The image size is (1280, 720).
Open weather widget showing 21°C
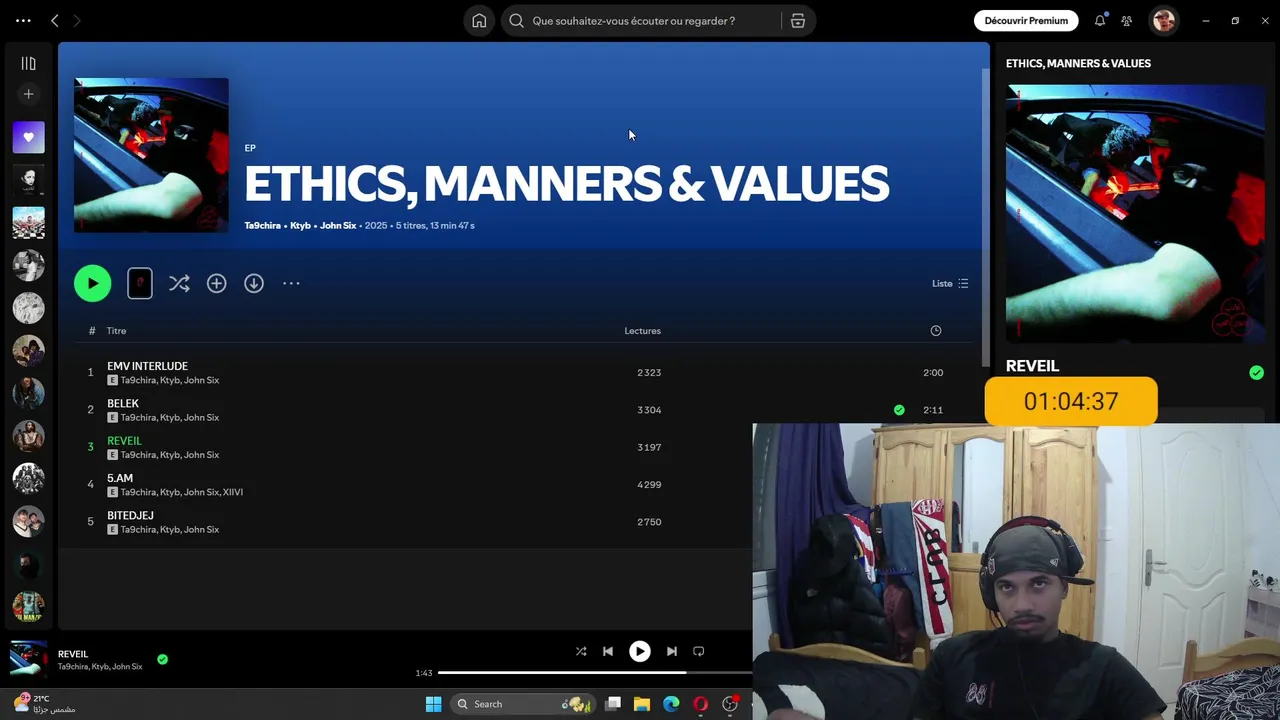coord(44,703)
